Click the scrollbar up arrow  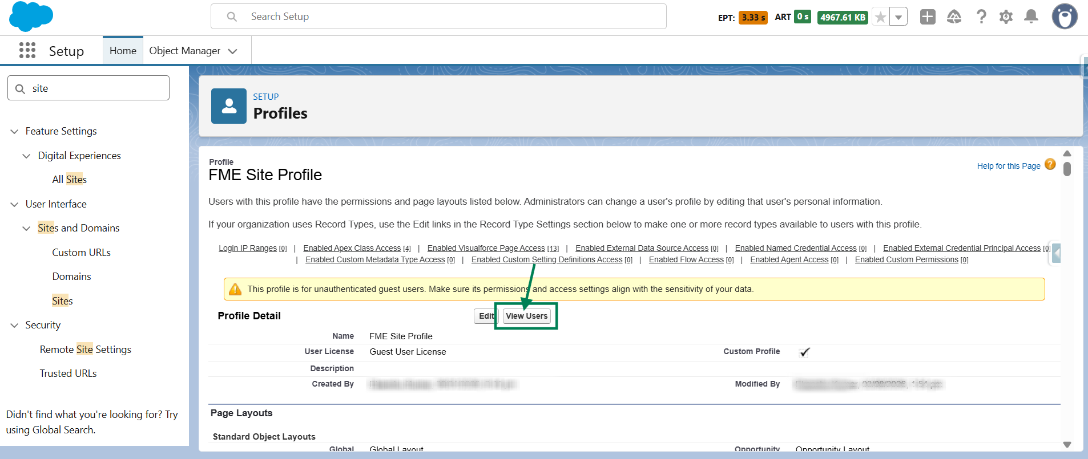pyautogui.click(x=1067, y=153)
